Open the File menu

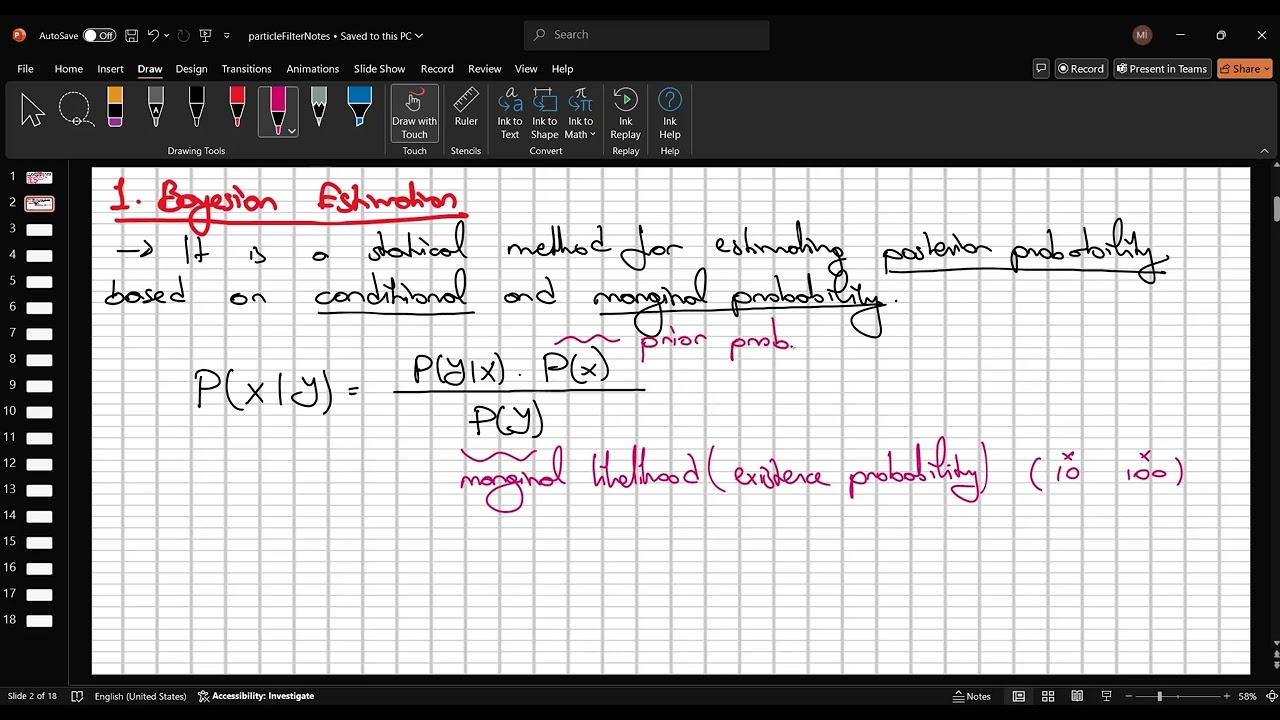click(x=25, y=69)
